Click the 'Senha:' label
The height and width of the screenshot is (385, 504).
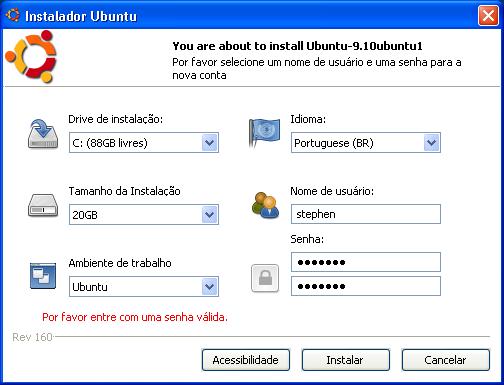click(x=307, y=239)
